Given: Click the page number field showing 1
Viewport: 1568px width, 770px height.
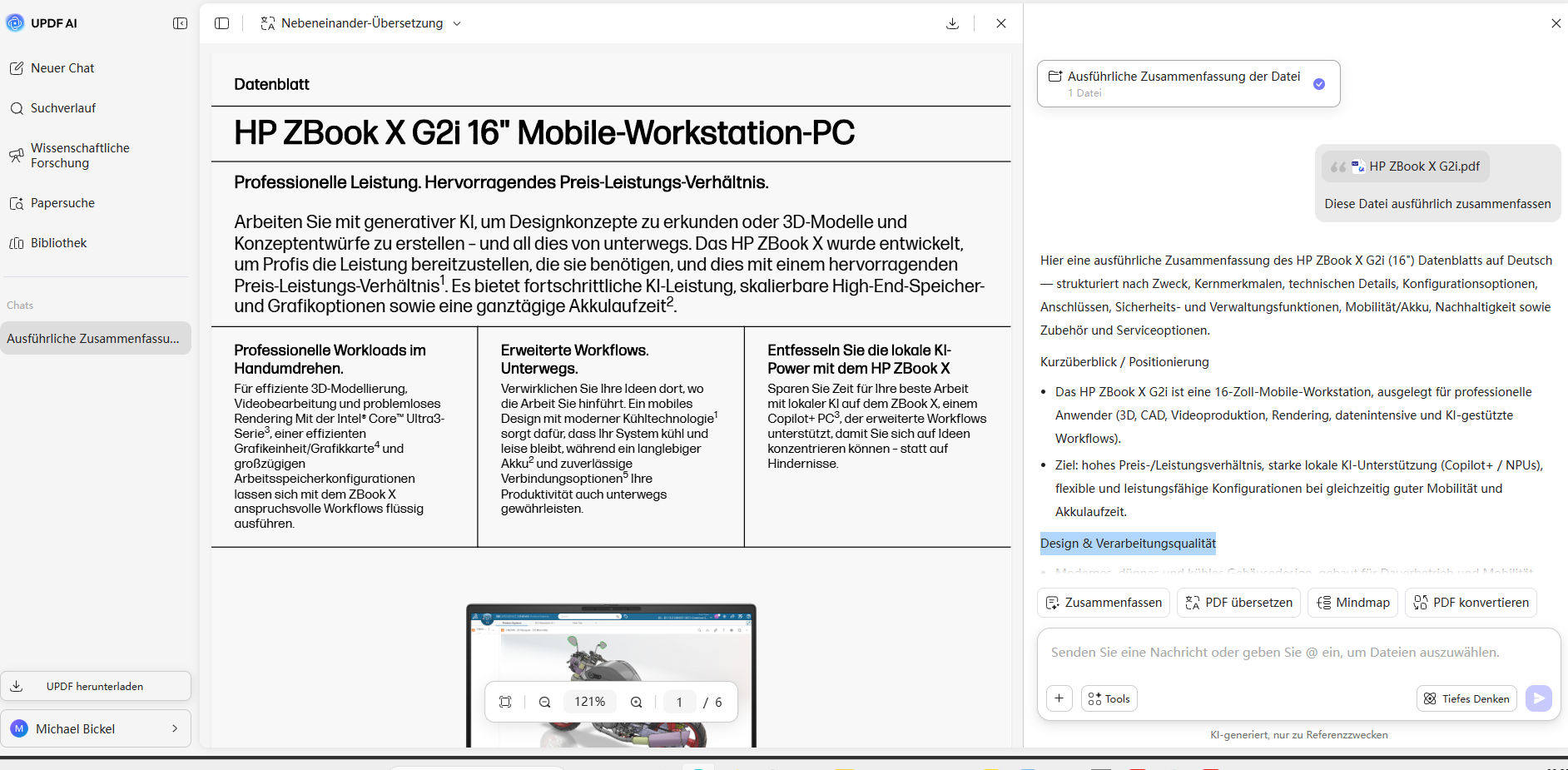Looking at the screenshot, I should coord(679,702).
